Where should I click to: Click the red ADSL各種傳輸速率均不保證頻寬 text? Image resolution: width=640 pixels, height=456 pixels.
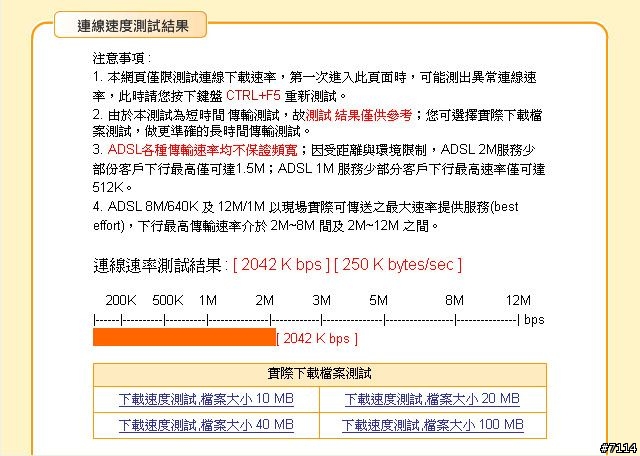pos(202,150)
